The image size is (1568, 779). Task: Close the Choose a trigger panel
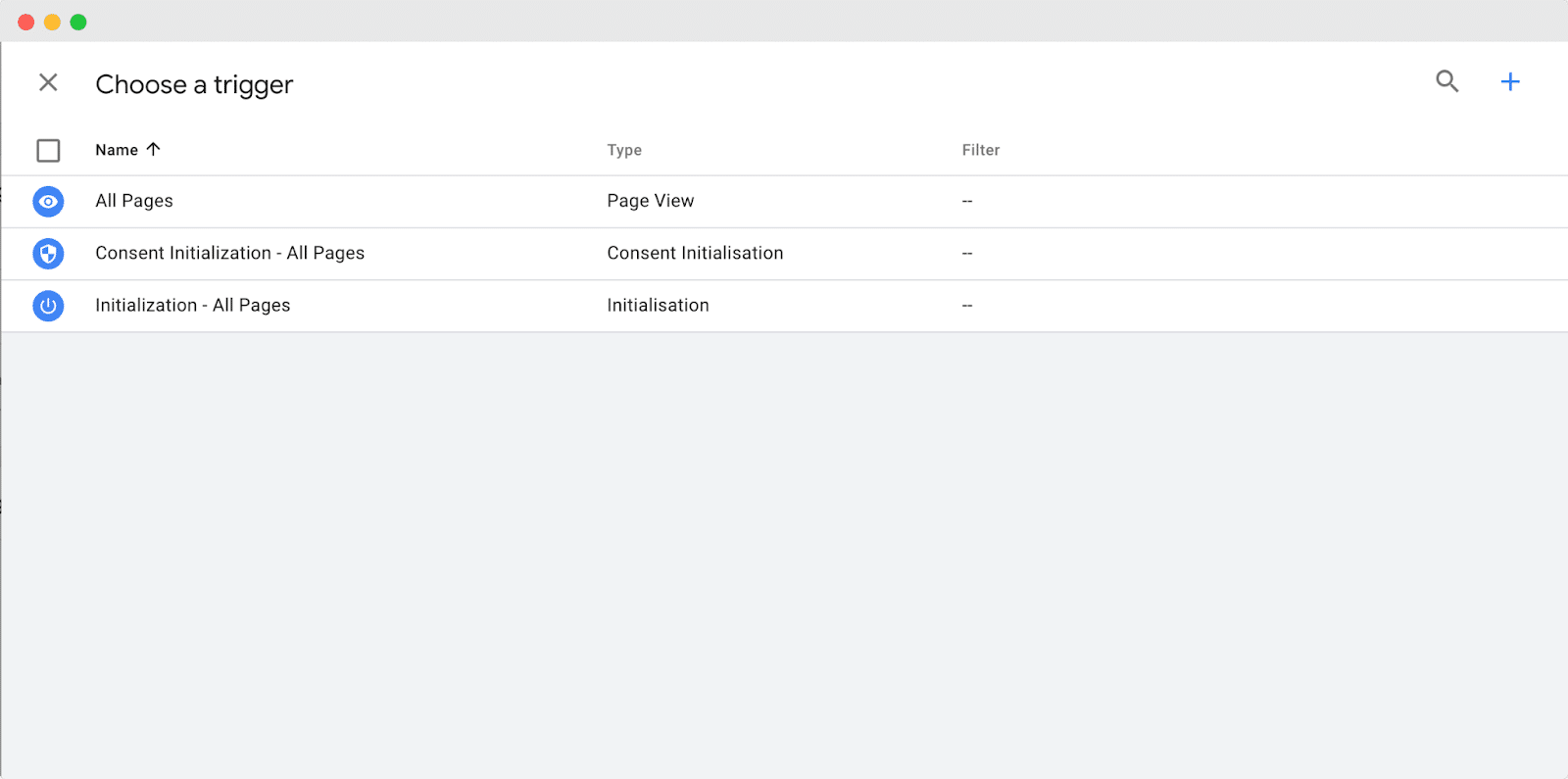(x=48, y=82)
